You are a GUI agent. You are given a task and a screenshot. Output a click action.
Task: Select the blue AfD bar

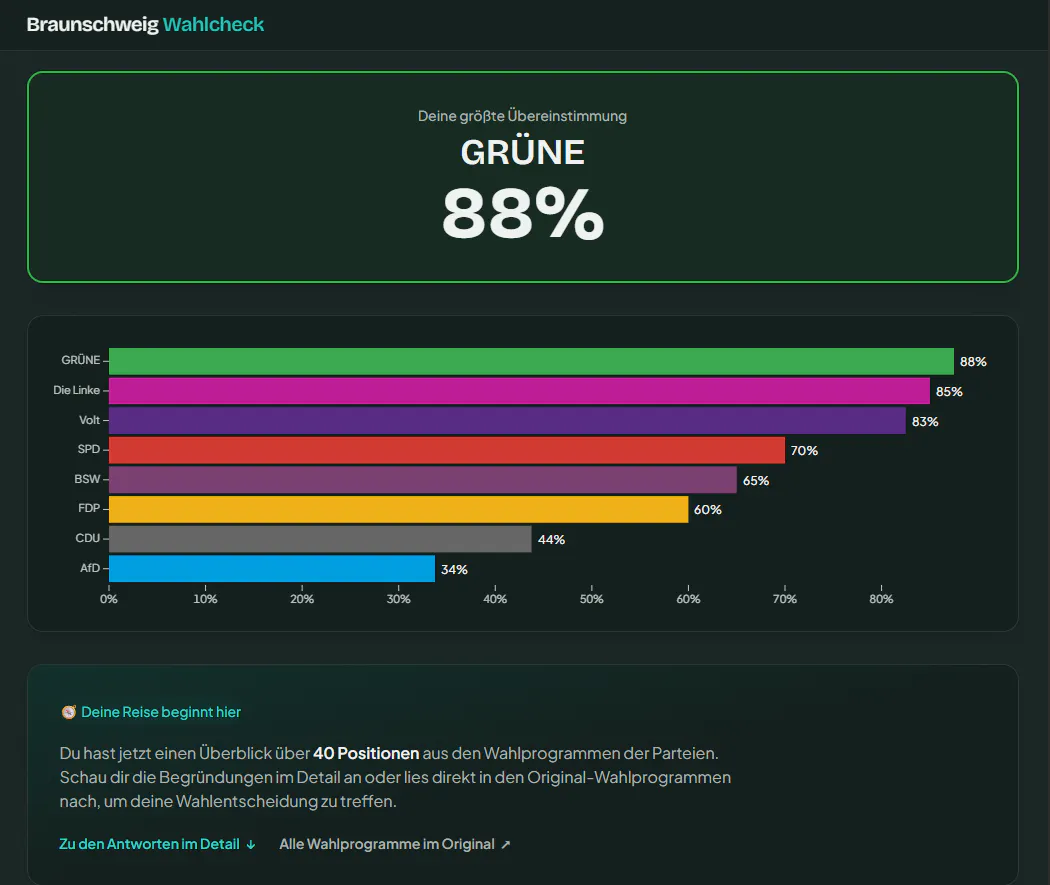tap(272, 568)
